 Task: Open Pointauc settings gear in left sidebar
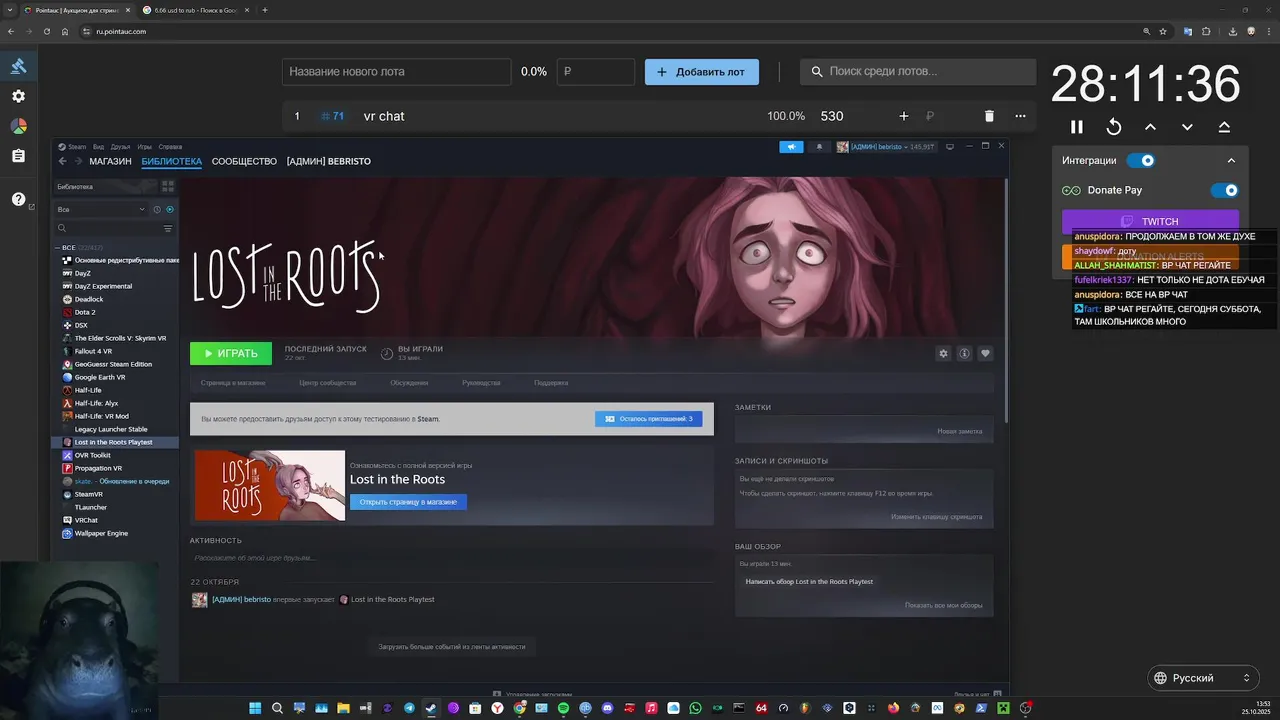pyautogui.click(x=18, y=96)
